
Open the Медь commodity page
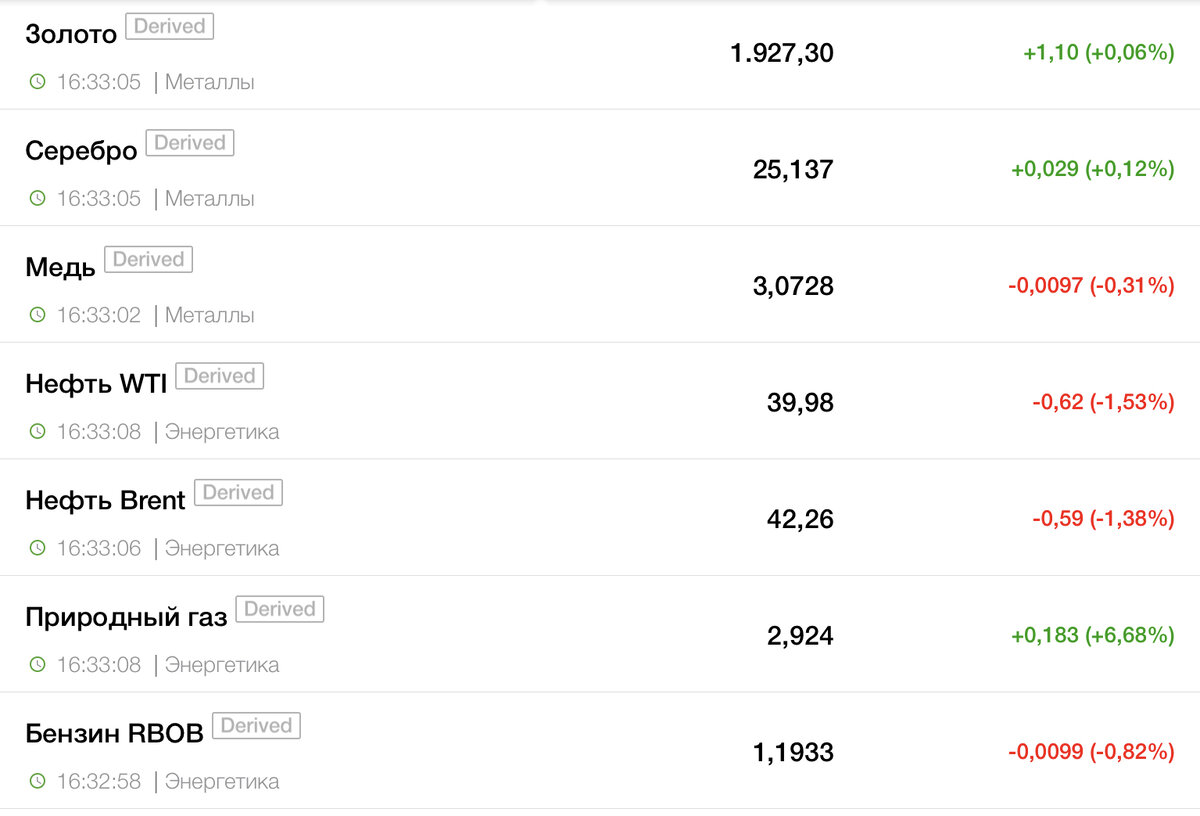[60, 267]
